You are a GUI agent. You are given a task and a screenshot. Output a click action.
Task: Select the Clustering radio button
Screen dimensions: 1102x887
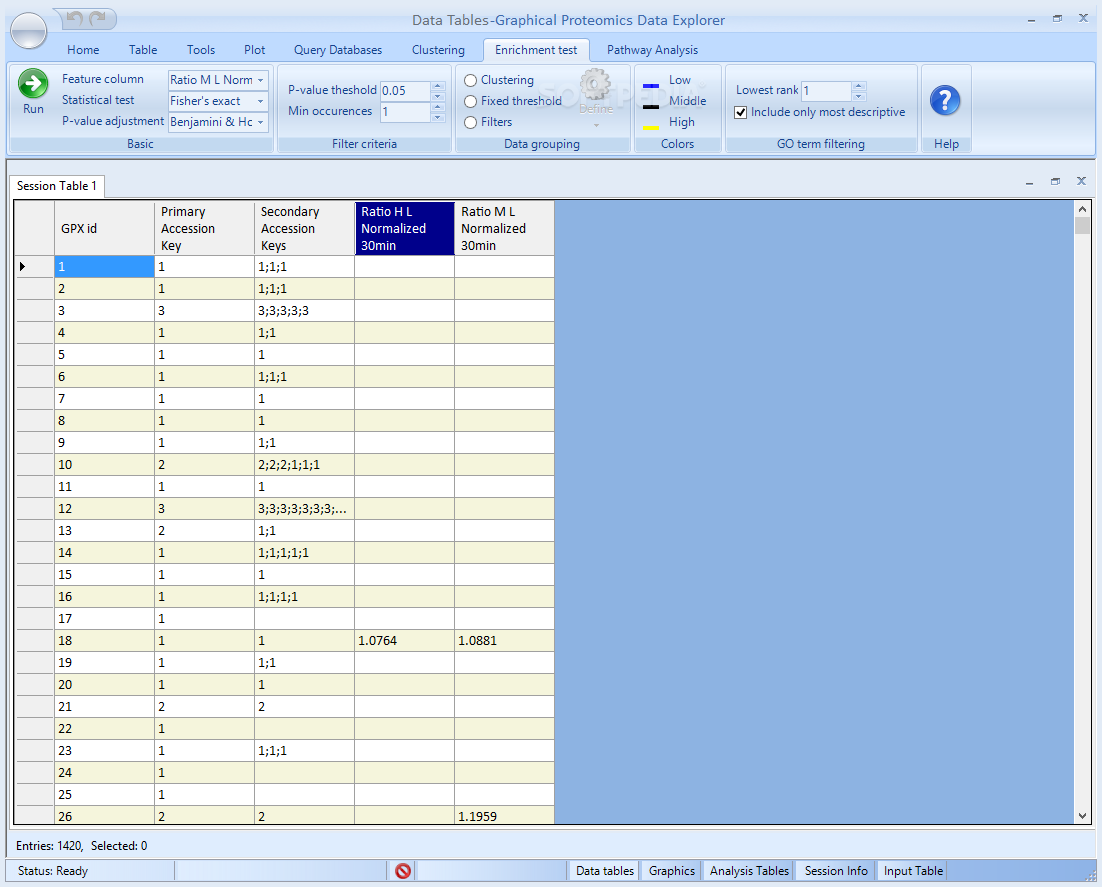click(471, 80)
